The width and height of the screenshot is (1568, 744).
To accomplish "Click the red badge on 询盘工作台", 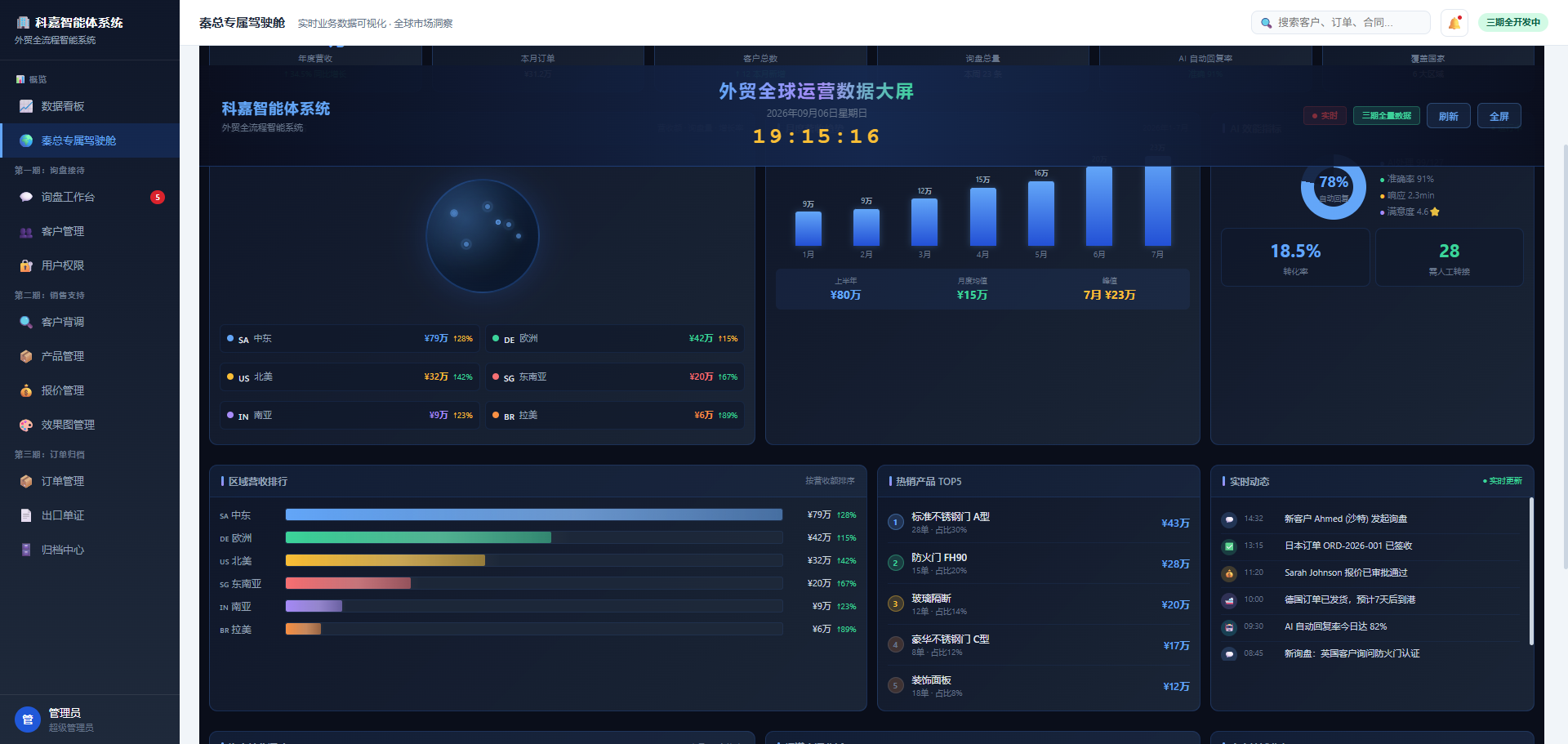I will (x=158, y=197).
